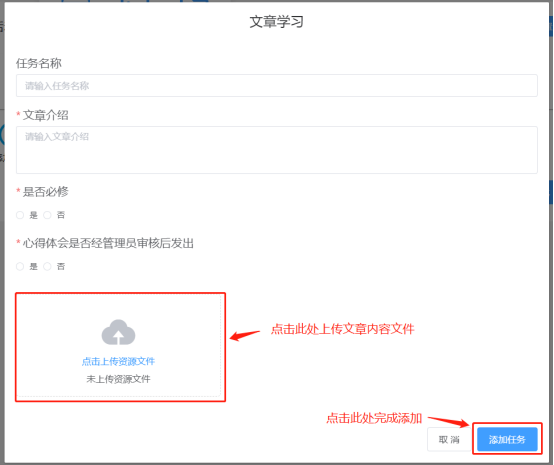Viewport: 554px width, 465px height.
Task: Click red annotation 点击此处完成添加
Action: [374, 418]
